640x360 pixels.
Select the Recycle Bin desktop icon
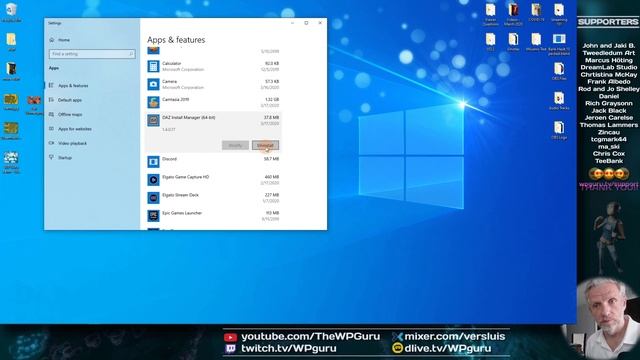[11, 12]
